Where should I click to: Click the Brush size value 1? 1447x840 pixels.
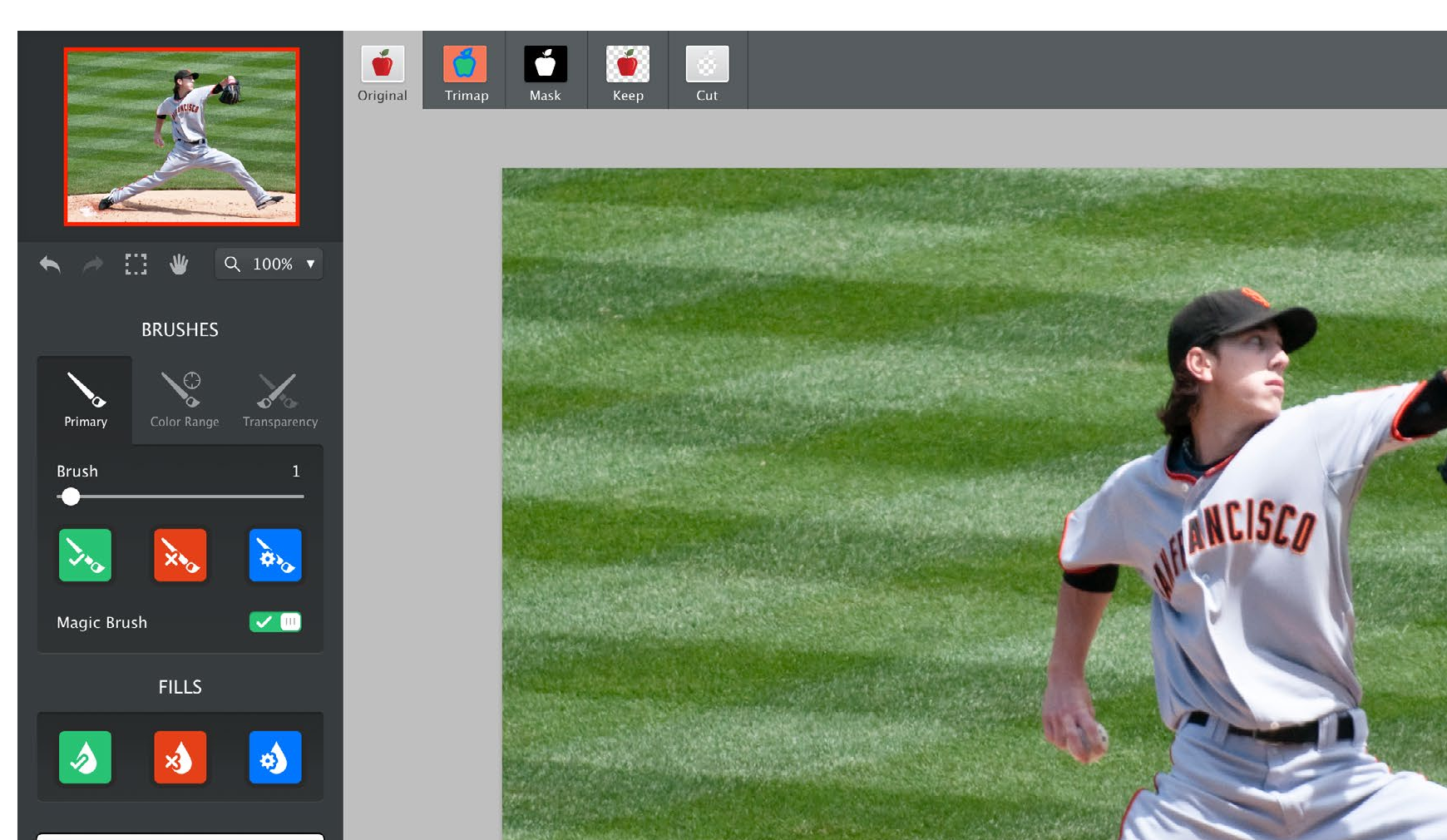[295, 472]
